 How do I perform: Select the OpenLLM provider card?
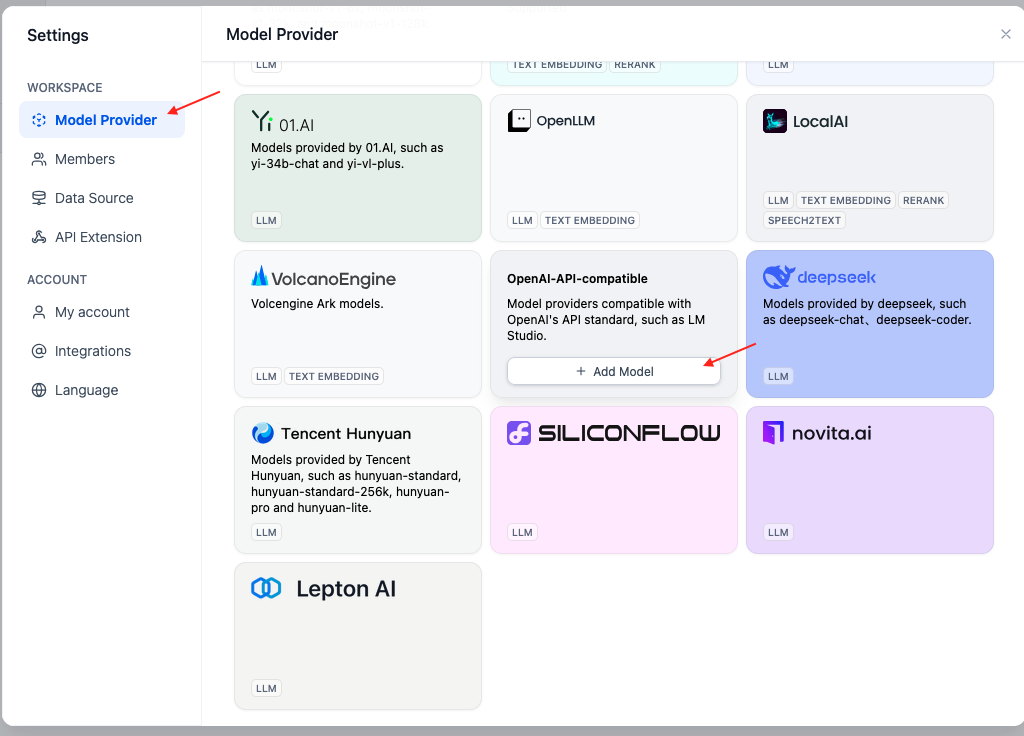click(614, 168)
